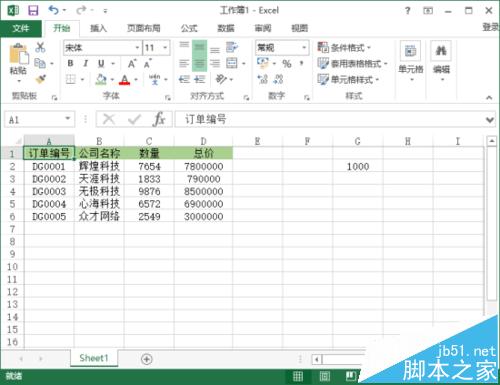The height and width of the screenshot is (385, 500).
Task: Increase decimal places icon
Action: (263, 79)
